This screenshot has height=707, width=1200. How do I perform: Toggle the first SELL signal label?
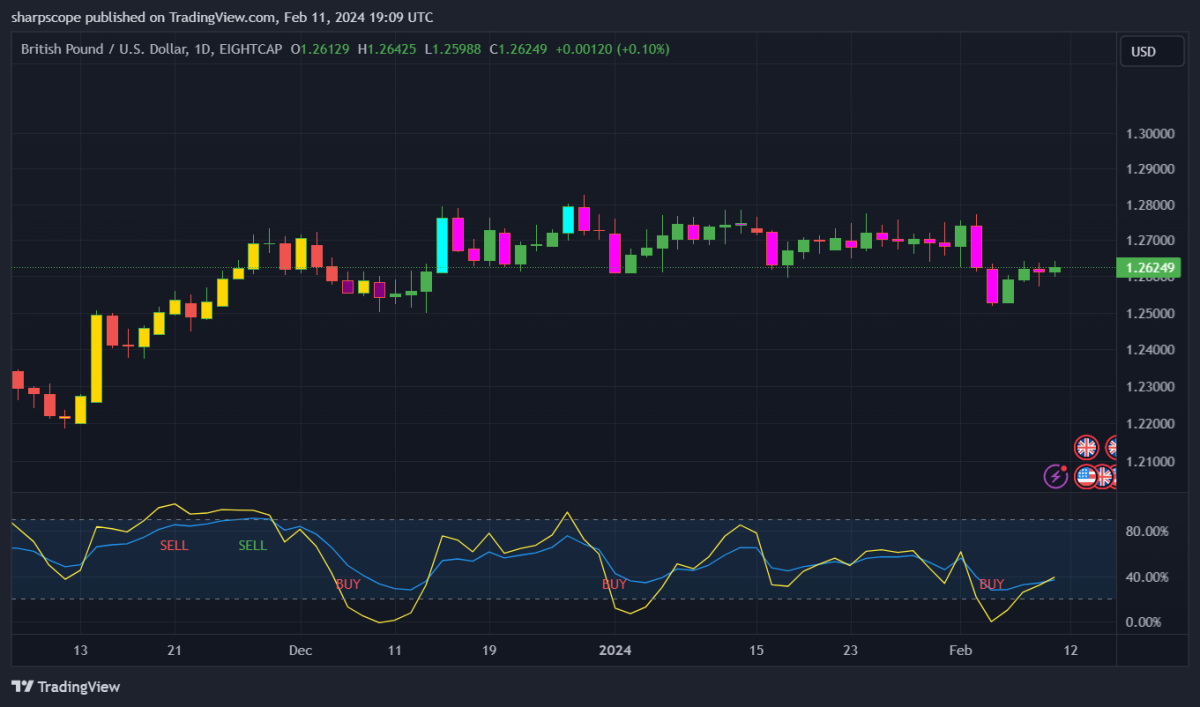(x=174, y=545)
